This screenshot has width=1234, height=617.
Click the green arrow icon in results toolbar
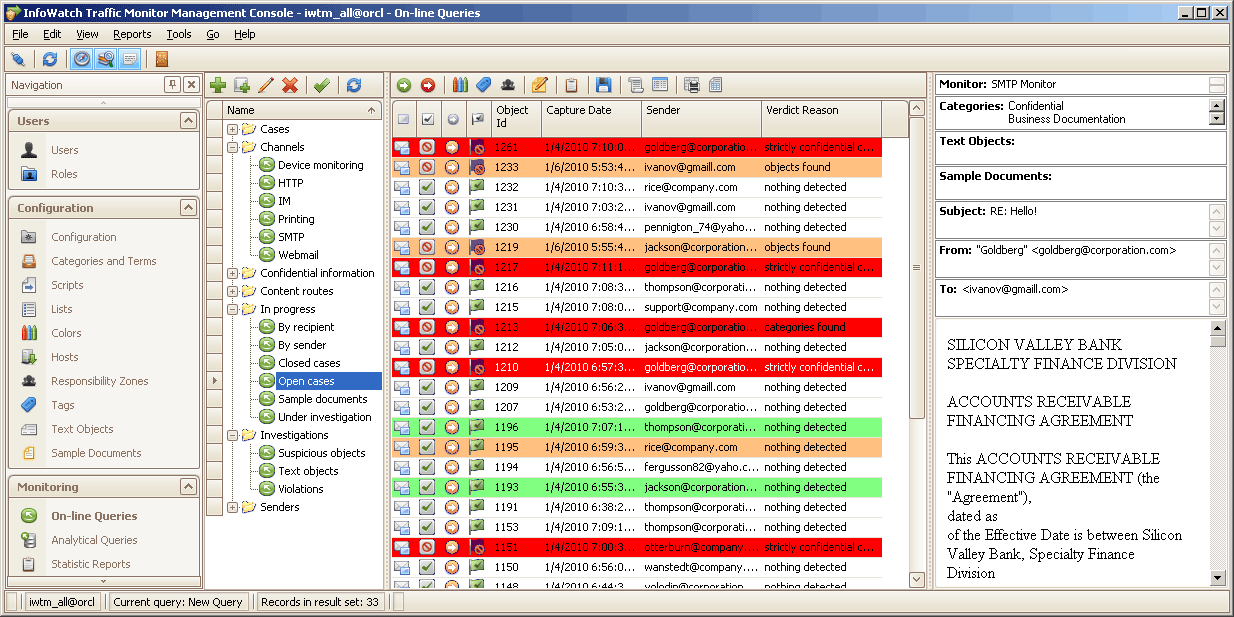(403, 86)
